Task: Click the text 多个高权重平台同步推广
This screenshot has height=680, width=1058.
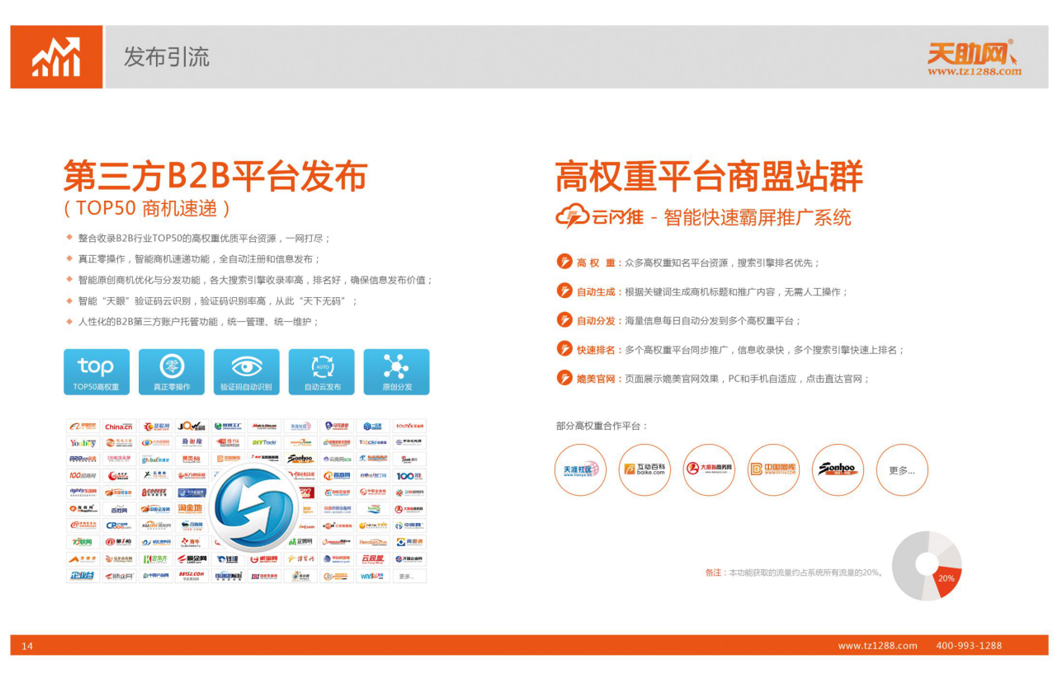Action: point(677,349)
